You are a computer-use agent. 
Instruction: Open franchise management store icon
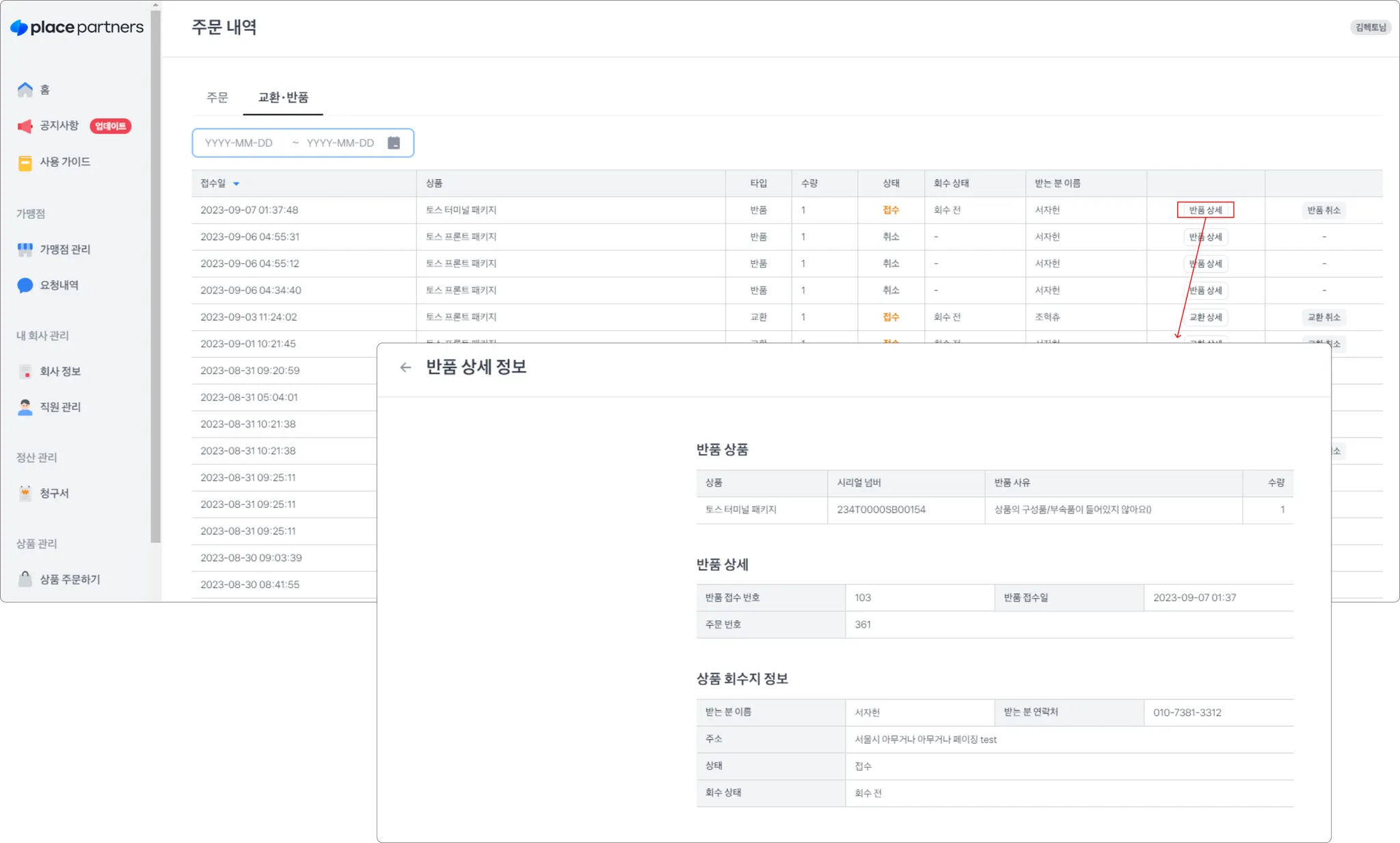[x=25, y=250]
